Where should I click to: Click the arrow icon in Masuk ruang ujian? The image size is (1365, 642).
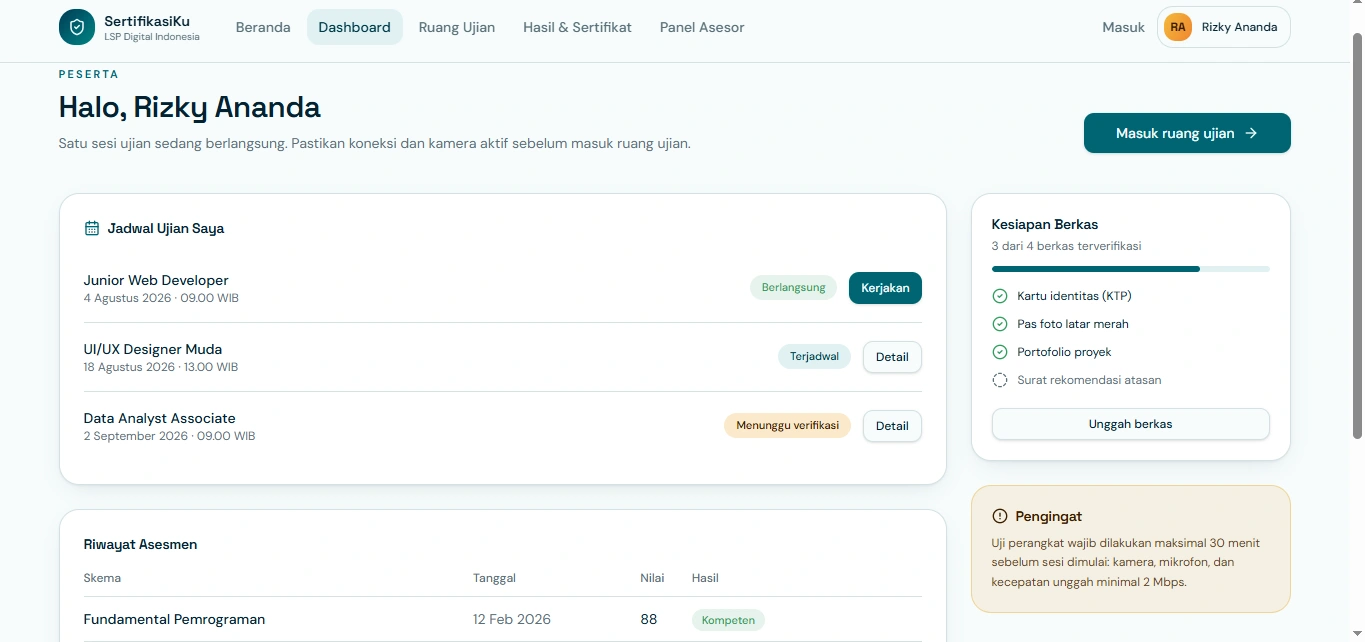point(1251,133)
